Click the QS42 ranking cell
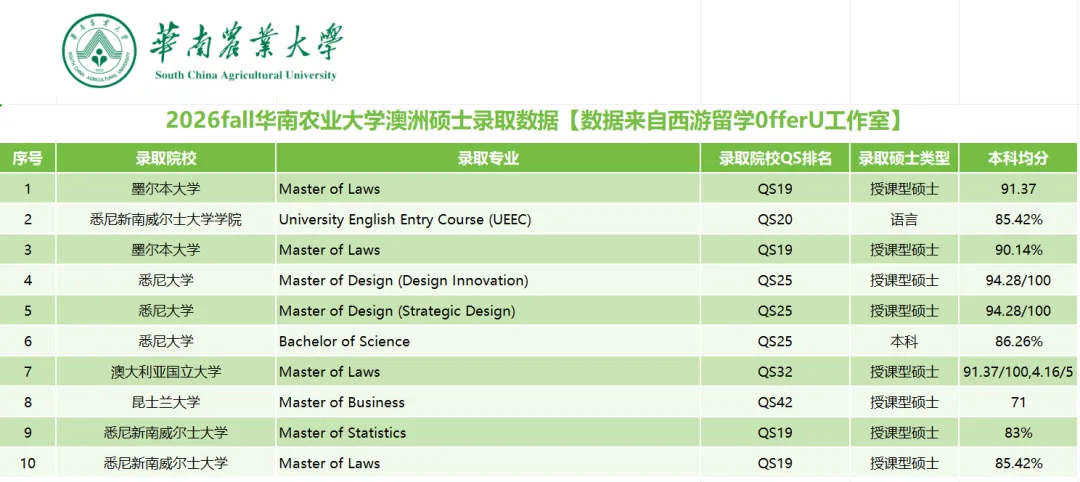 (776, 402)
